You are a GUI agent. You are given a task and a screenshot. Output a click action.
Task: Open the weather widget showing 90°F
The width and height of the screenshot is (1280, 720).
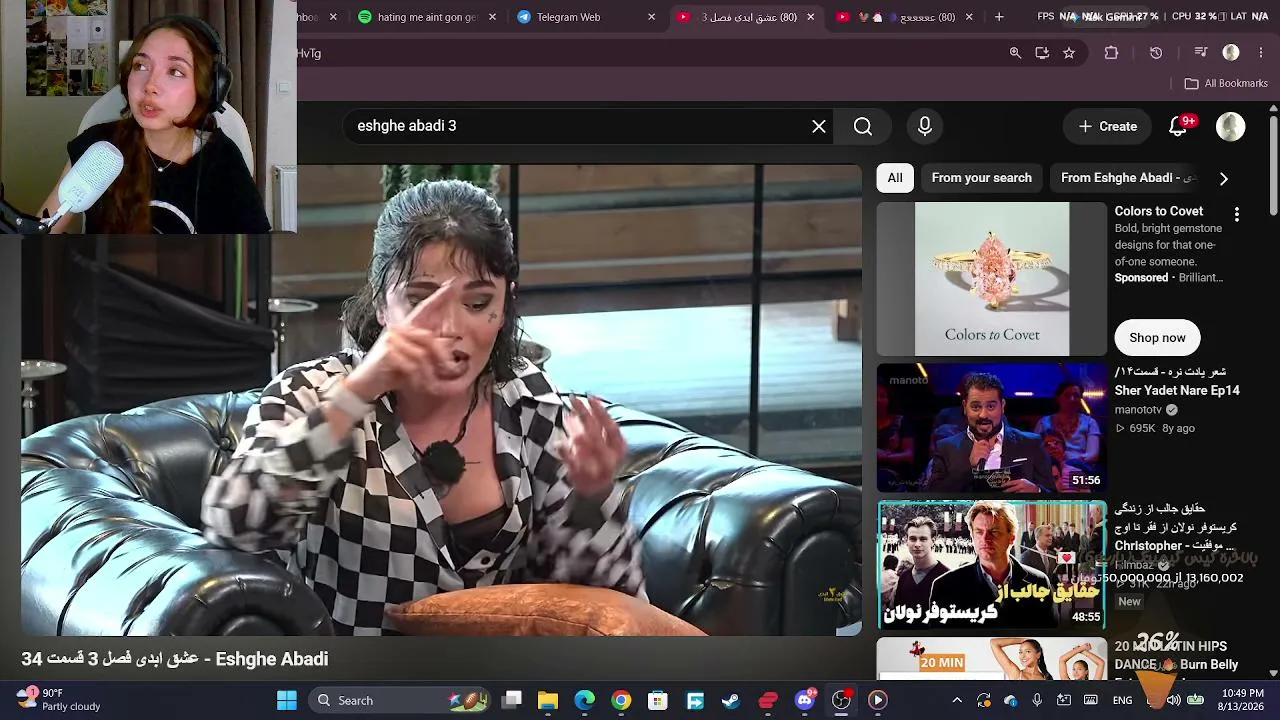tap(60, 700)
